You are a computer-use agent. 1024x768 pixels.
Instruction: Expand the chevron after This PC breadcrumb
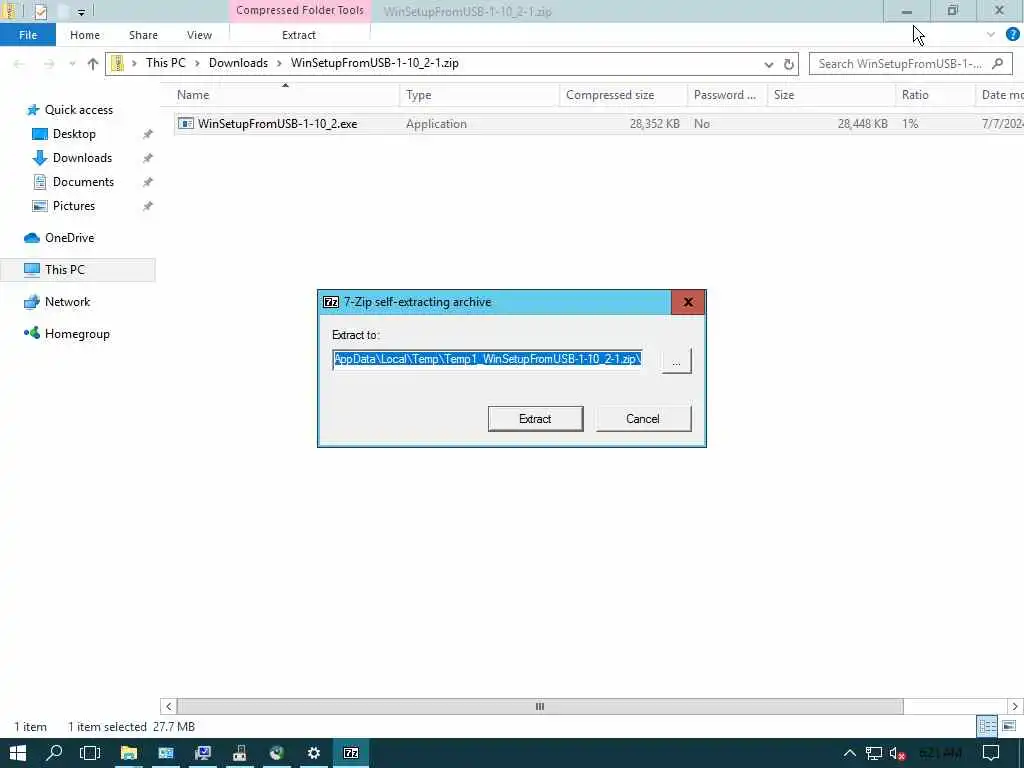(x=197, y=63)
